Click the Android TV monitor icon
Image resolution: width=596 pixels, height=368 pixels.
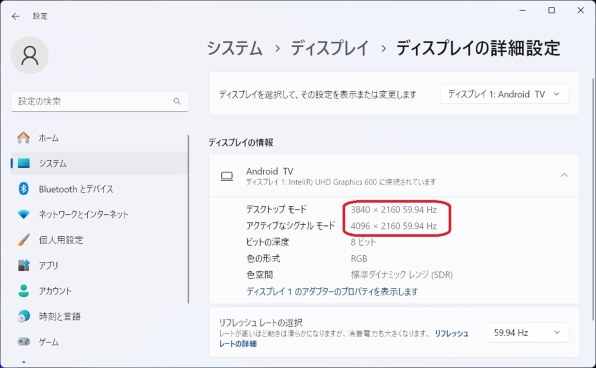tap(227, 176)
